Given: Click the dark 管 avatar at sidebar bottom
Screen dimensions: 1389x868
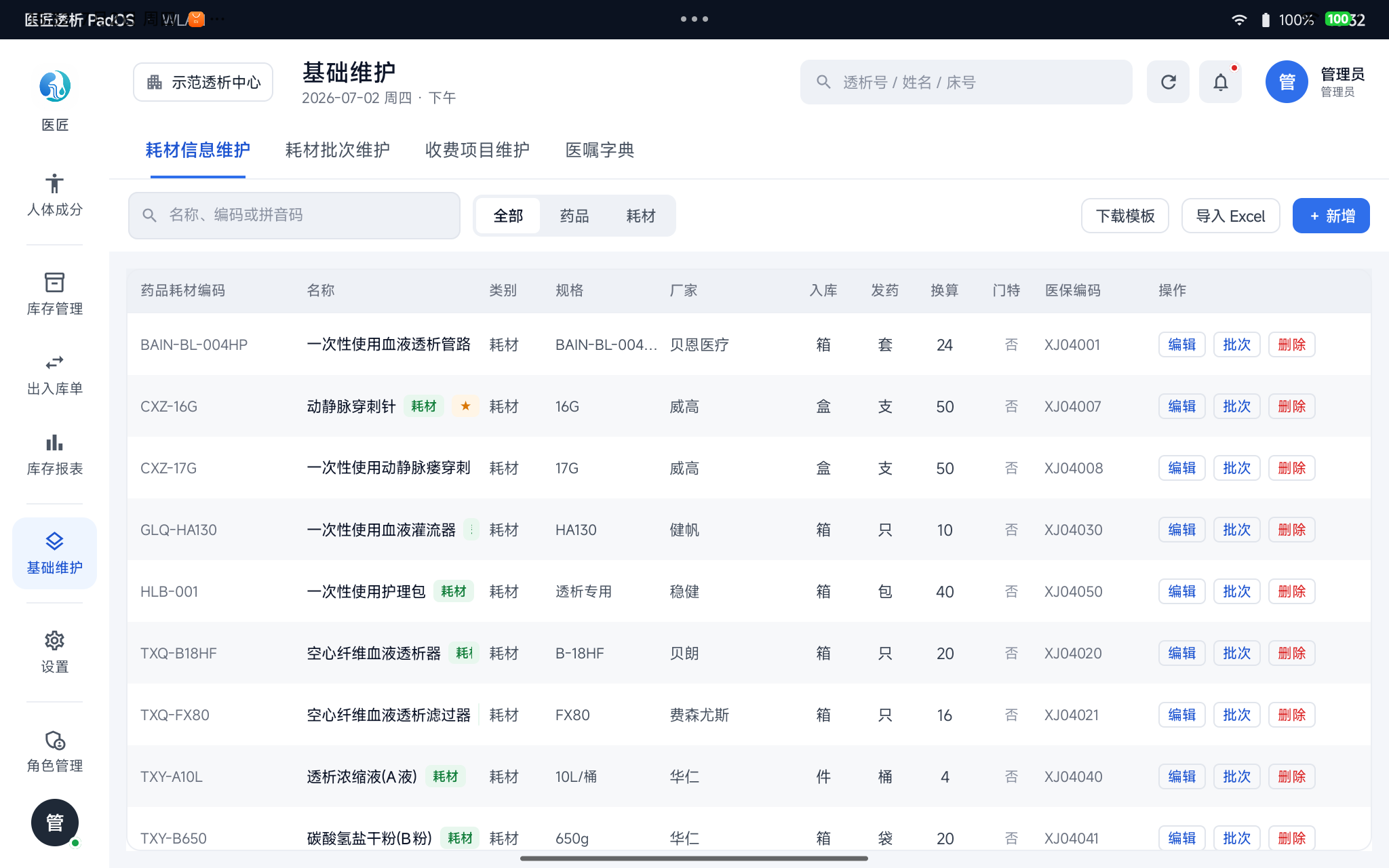Looking at the screenshot, I should [x=55, y=823].
